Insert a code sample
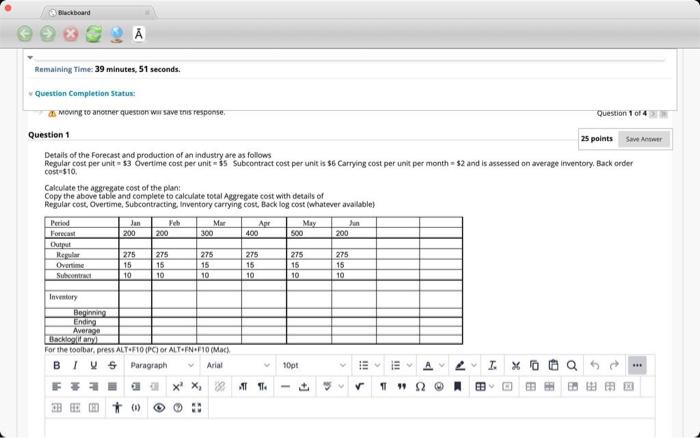The width and height of the screenshot is (700, 438). tap(136, 408)
